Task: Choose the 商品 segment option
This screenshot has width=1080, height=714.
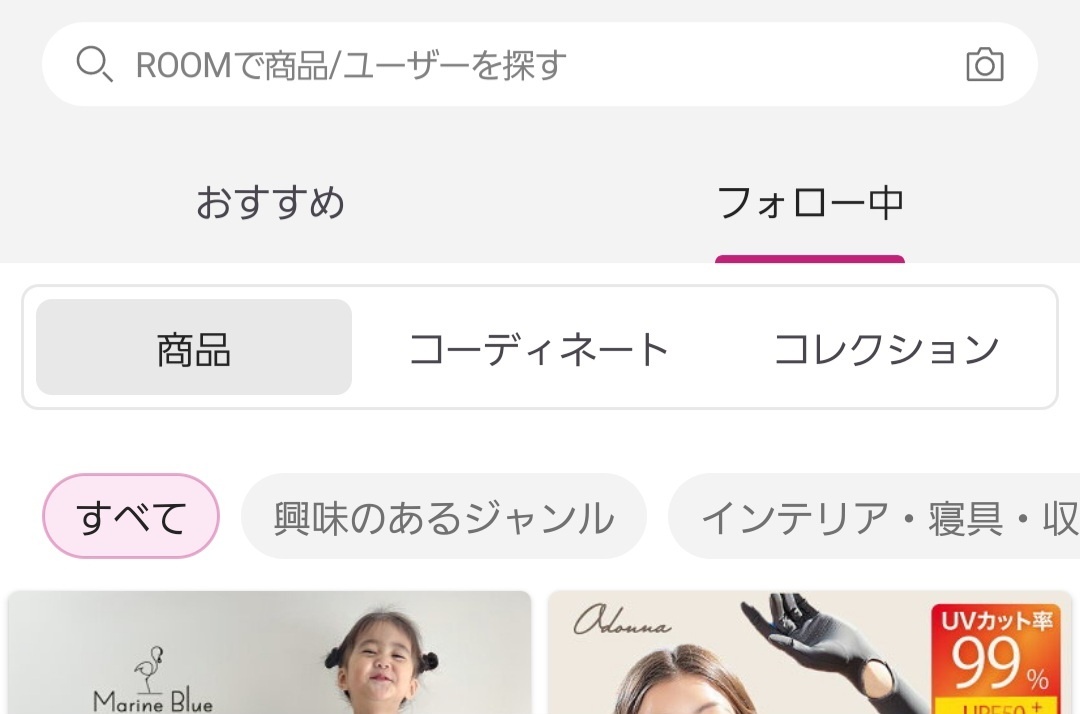Action: [x=194, y=347]
